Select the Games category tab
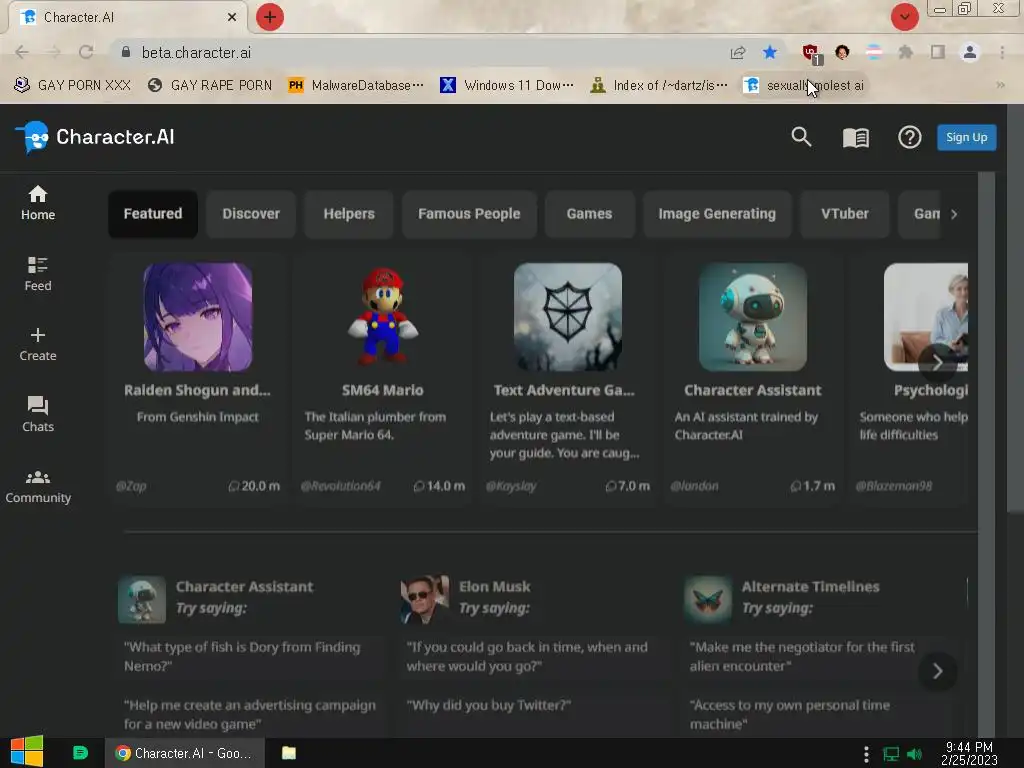This screenshot has height=768, width=1024. (x=589, y=214)
